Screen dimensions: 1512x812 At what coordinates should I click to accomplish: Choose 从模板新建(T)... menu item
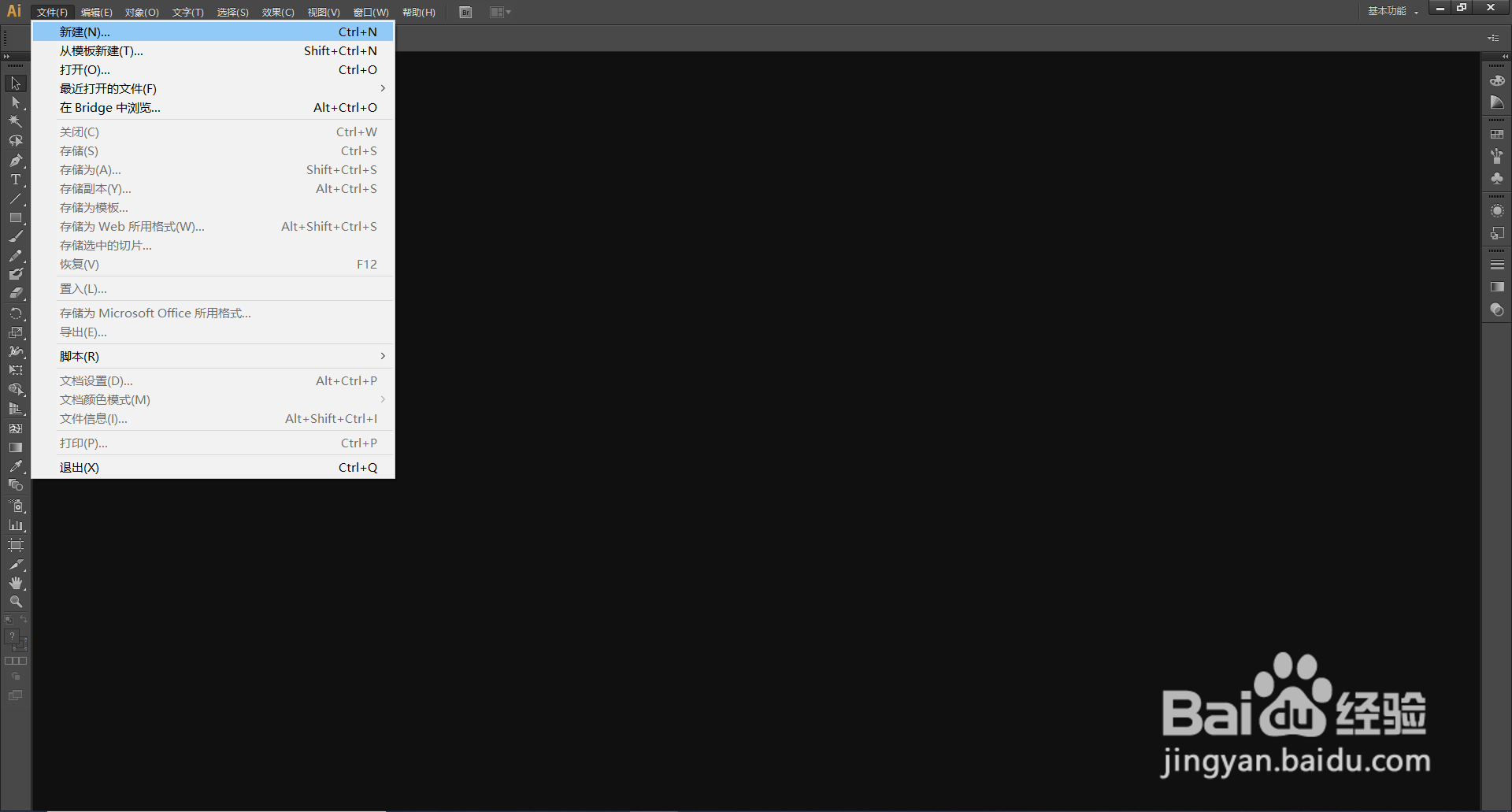click(x=213, y=50)
